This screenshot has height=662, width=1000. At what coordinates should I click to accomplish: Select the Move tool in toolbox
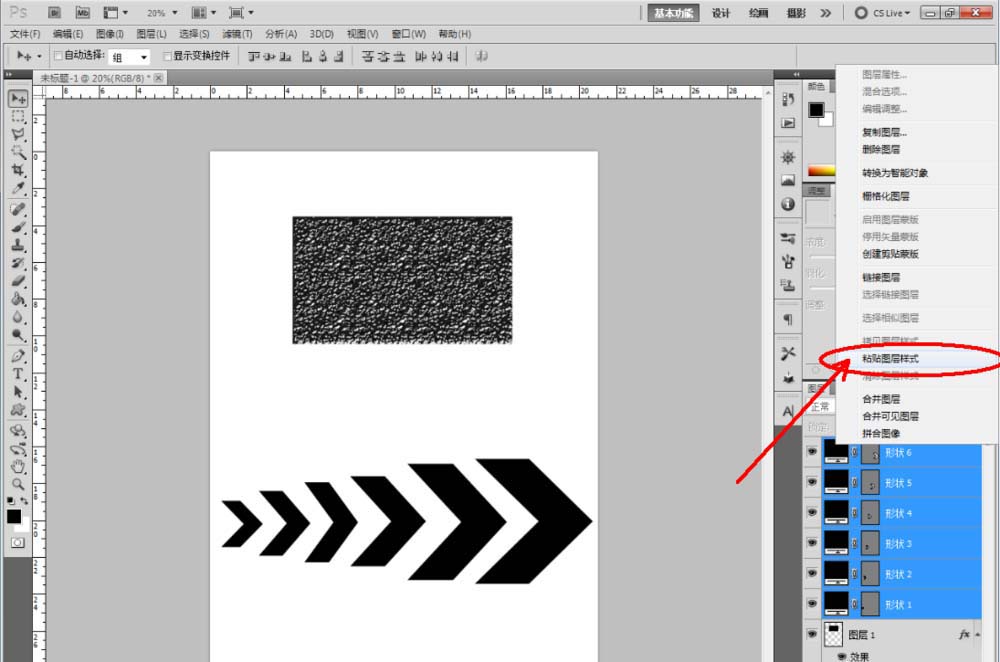click(x=18, y=98)
